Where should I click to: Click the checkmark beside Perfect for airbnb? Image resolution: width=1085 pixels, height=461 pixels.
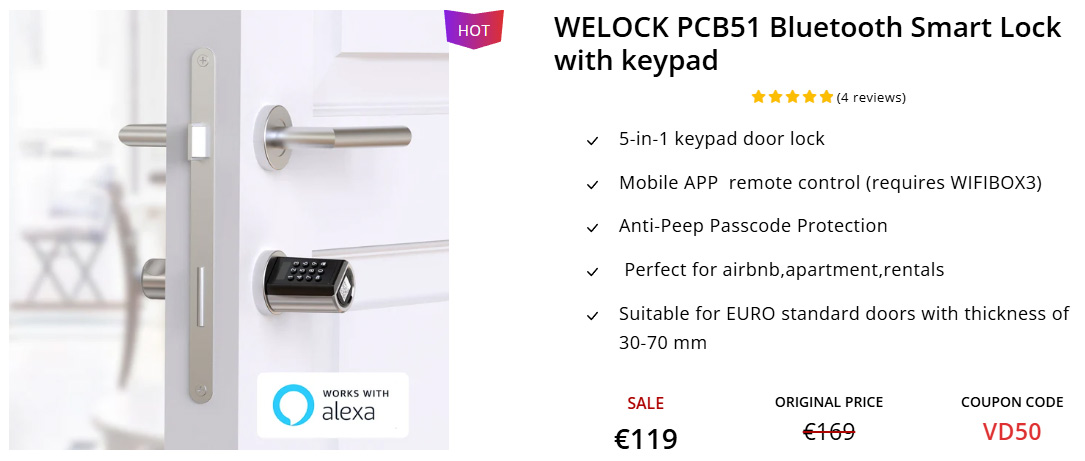click(593, 272)
